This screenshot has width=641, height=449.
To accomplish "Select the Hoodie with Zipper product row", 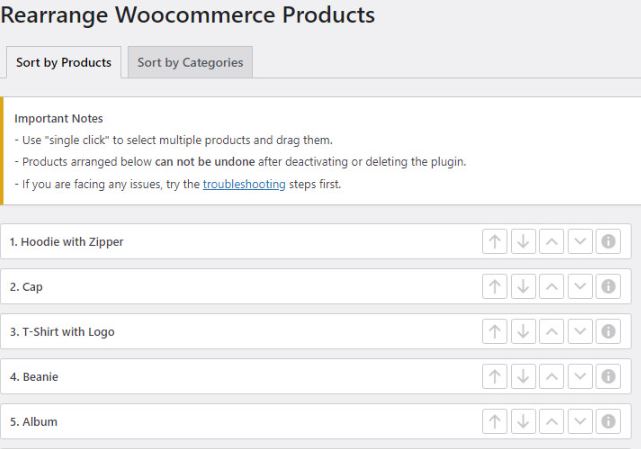I will (x=316, y=241).
